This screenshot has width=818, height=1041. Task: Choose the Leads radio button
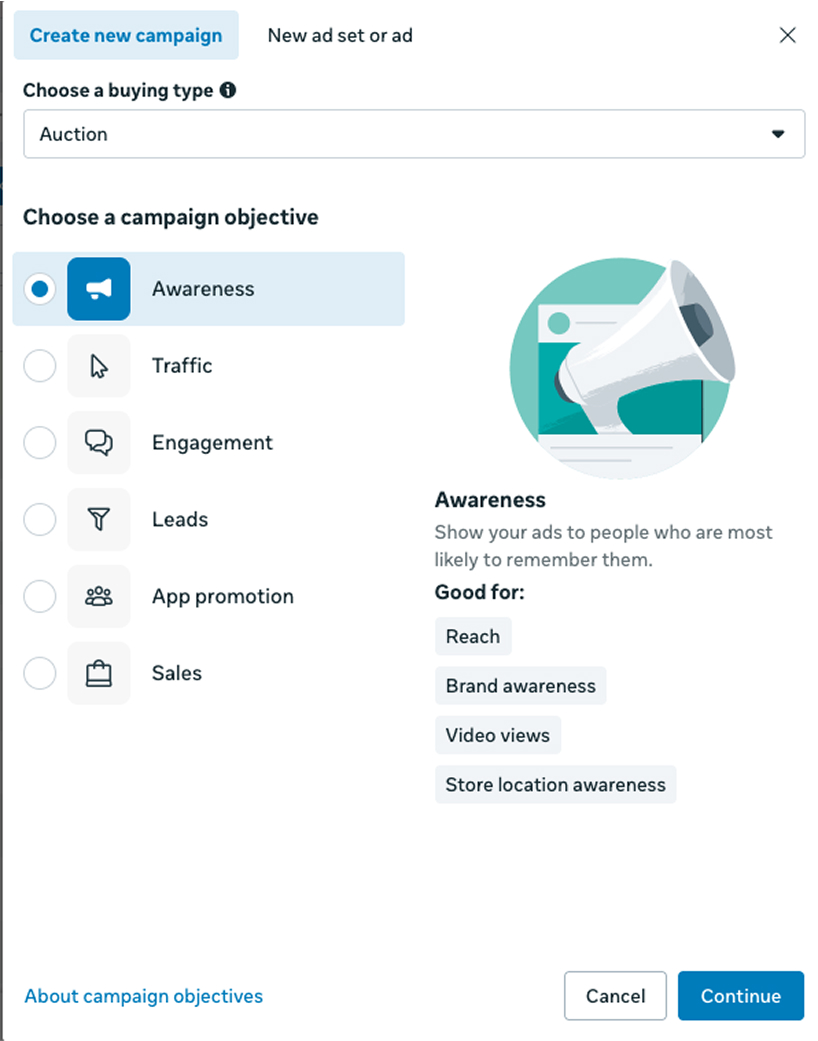click(x=40, y=519)
